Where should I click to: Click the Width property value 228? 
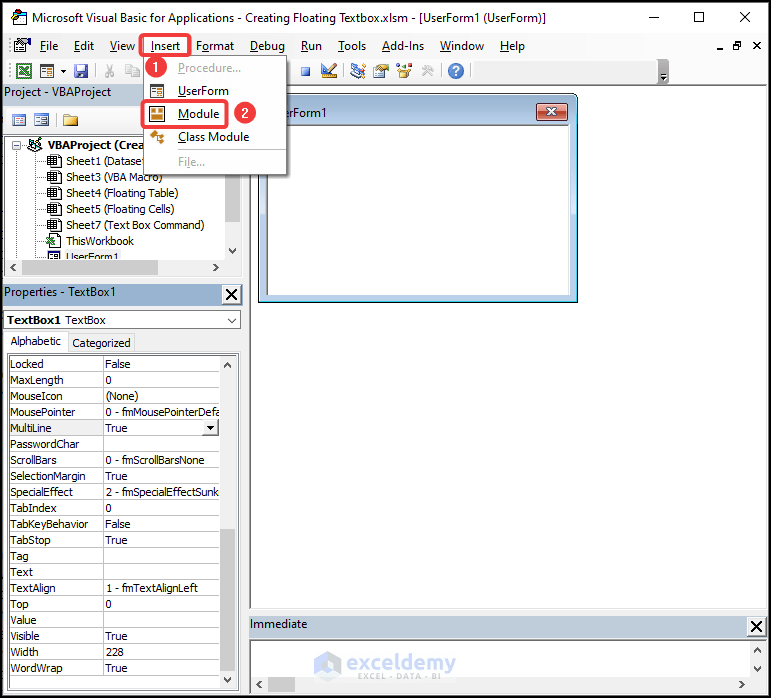[x=161, y=652]
